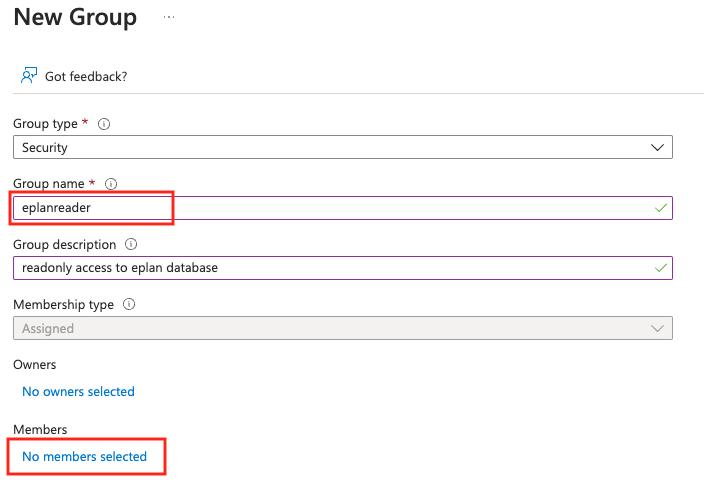Screen dimensions: 704x495
Task: Click green checkmark in Group description field
Action: [659, 268]
